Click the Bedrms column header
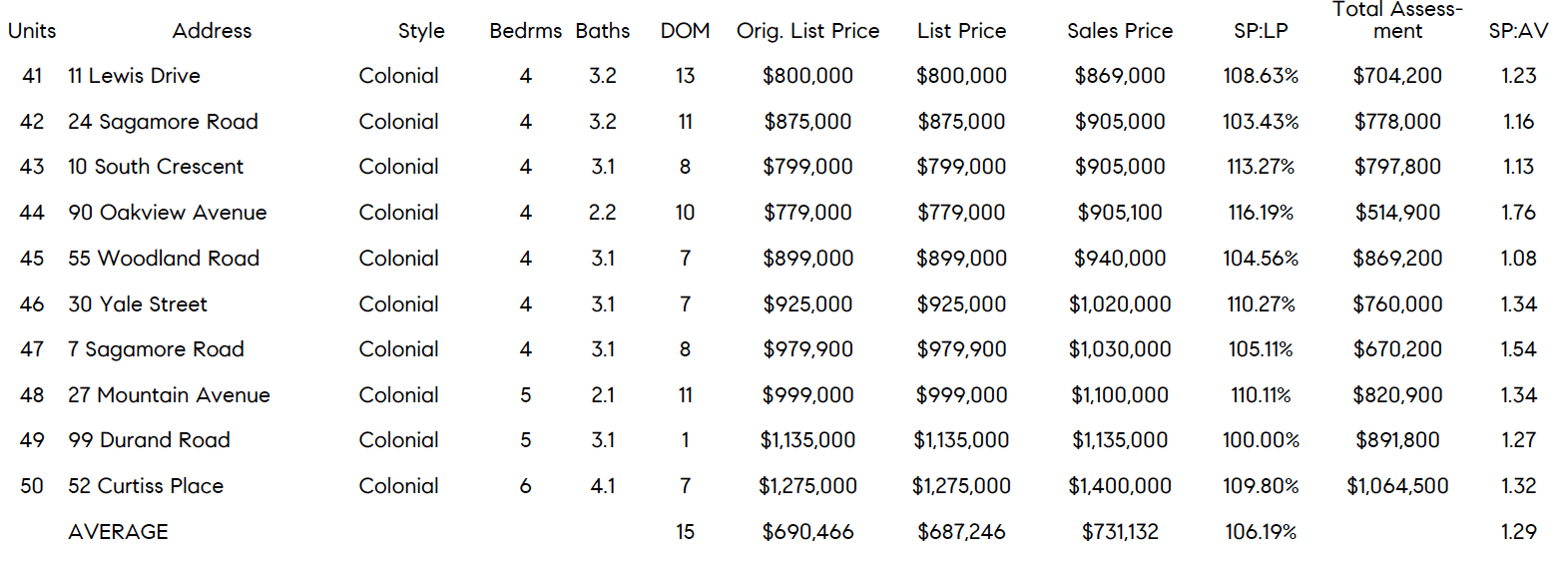Screen dimensions: 1568x573 click(x=525, y=31)
